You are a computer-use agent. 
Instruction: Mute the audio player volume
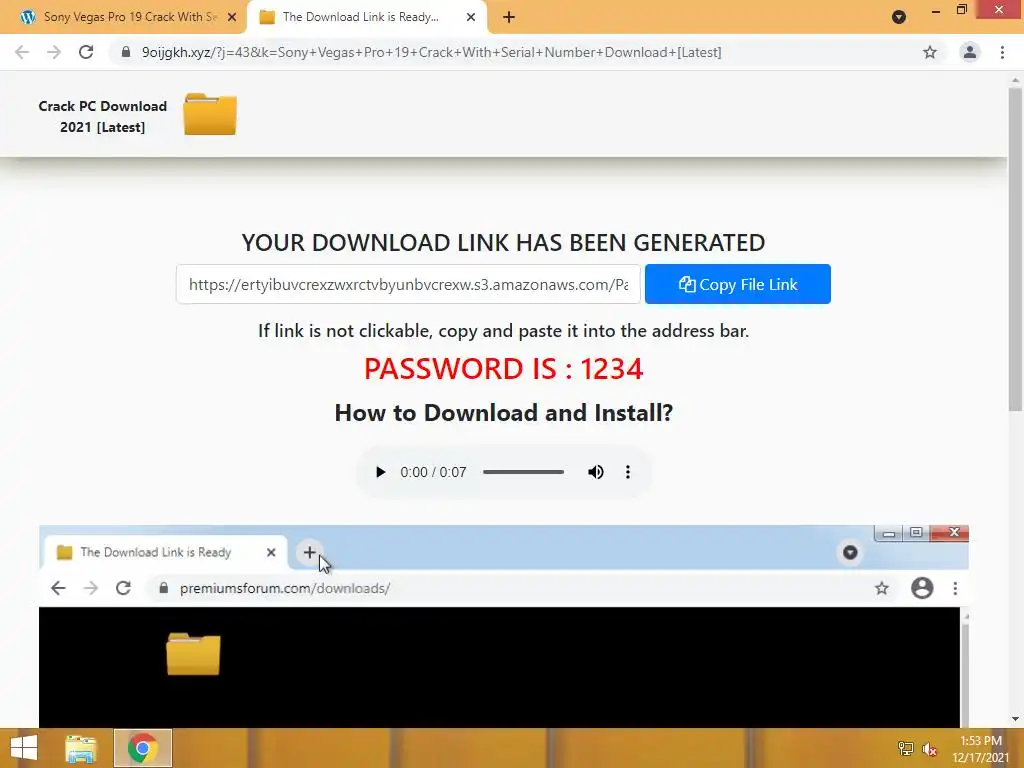pyautogui.click(x=596, y=472)
